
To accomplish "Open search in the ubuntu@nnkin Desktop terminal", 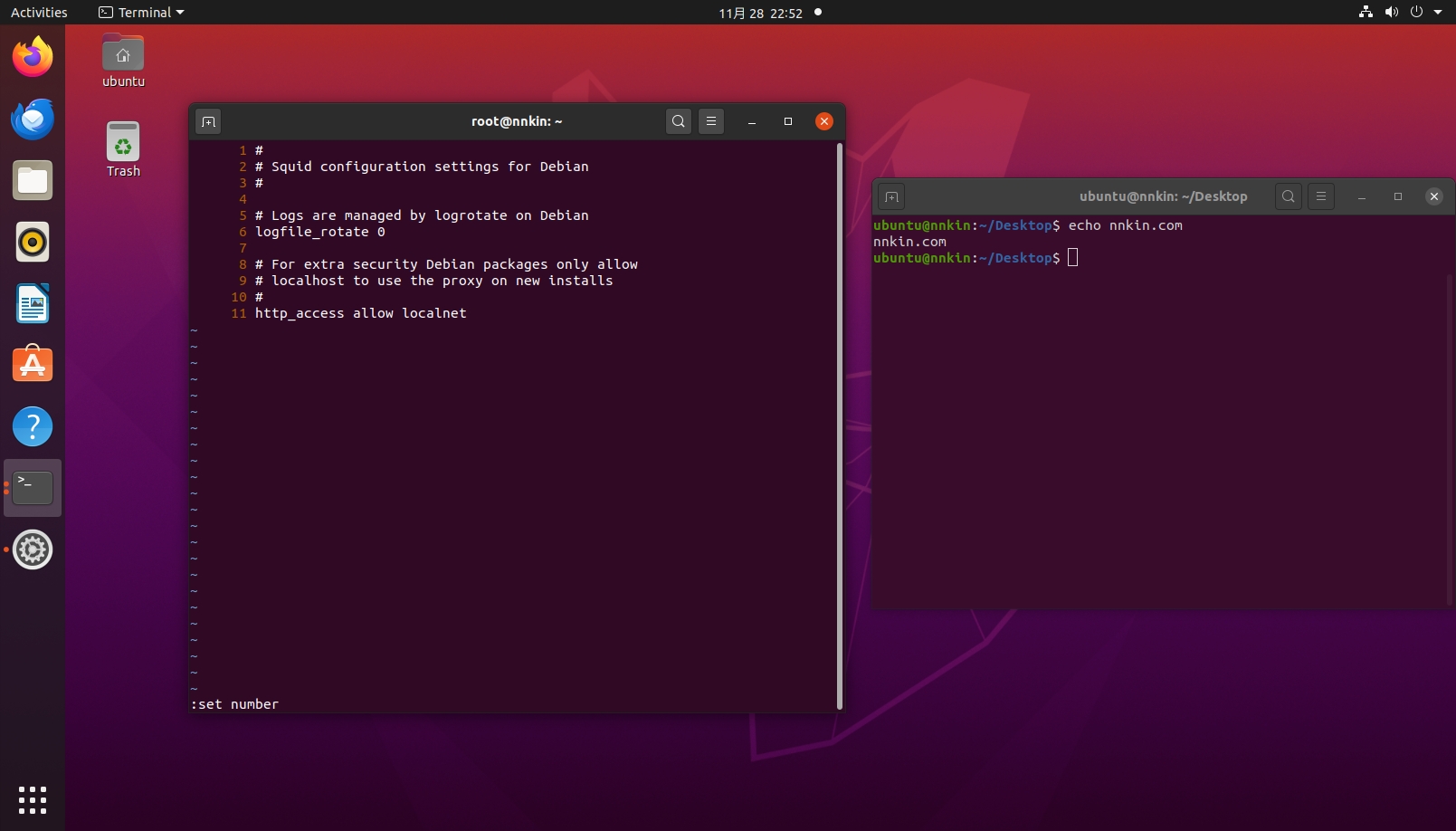I will (1288, 196).
